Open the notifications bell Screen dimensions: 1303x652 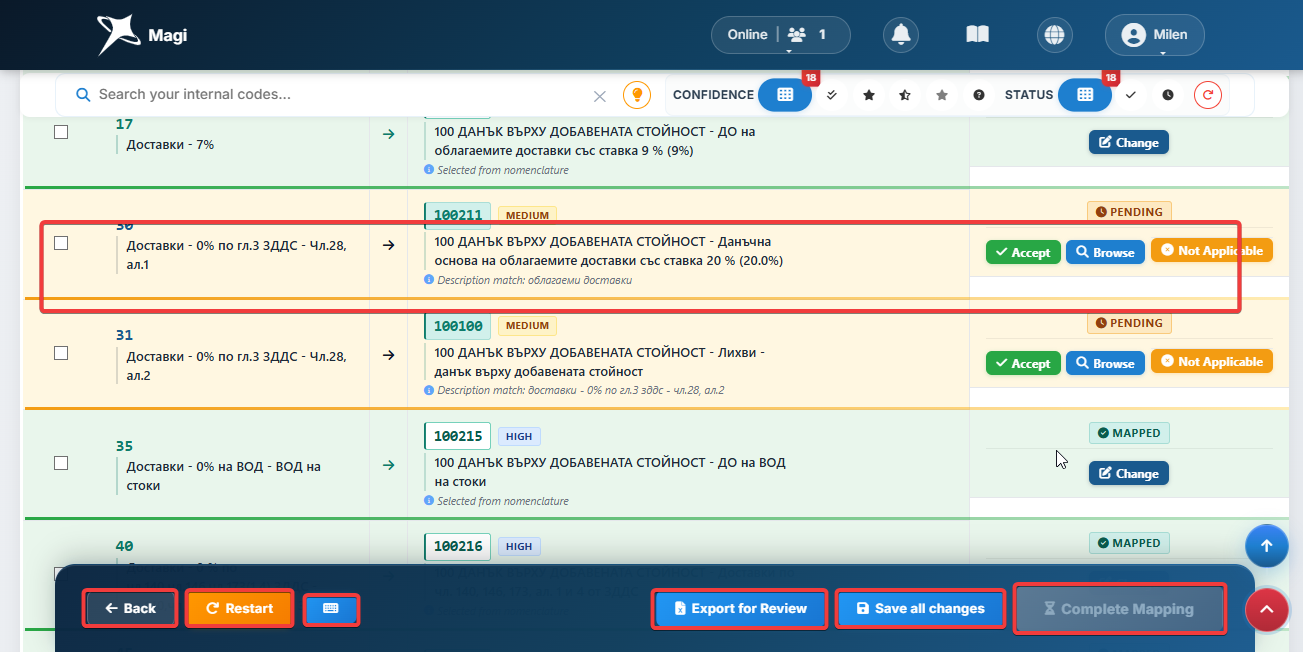(x=901, y=34)
